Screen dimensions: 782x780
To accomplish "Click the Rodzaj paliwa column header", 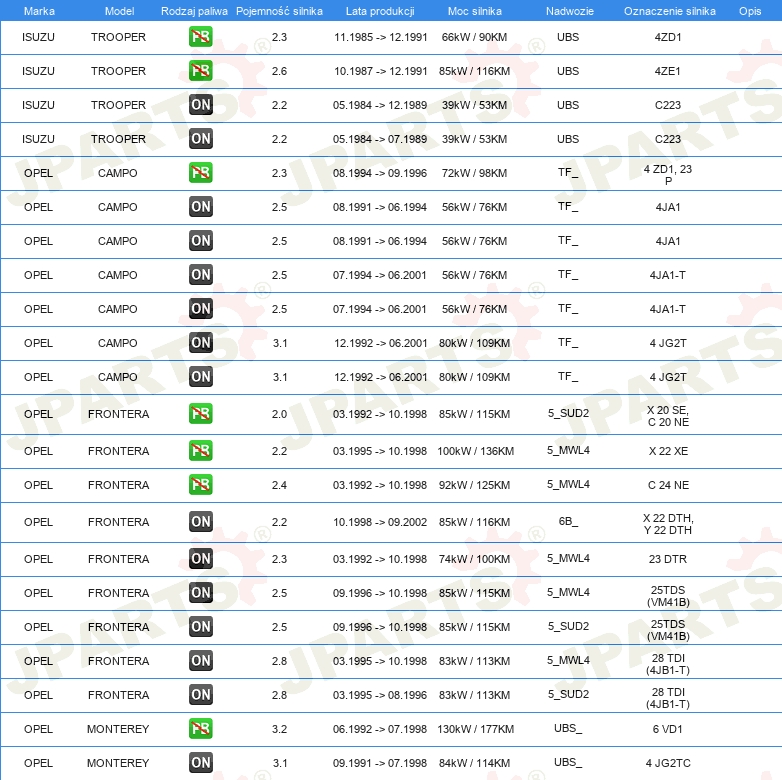I will point(194,11).
